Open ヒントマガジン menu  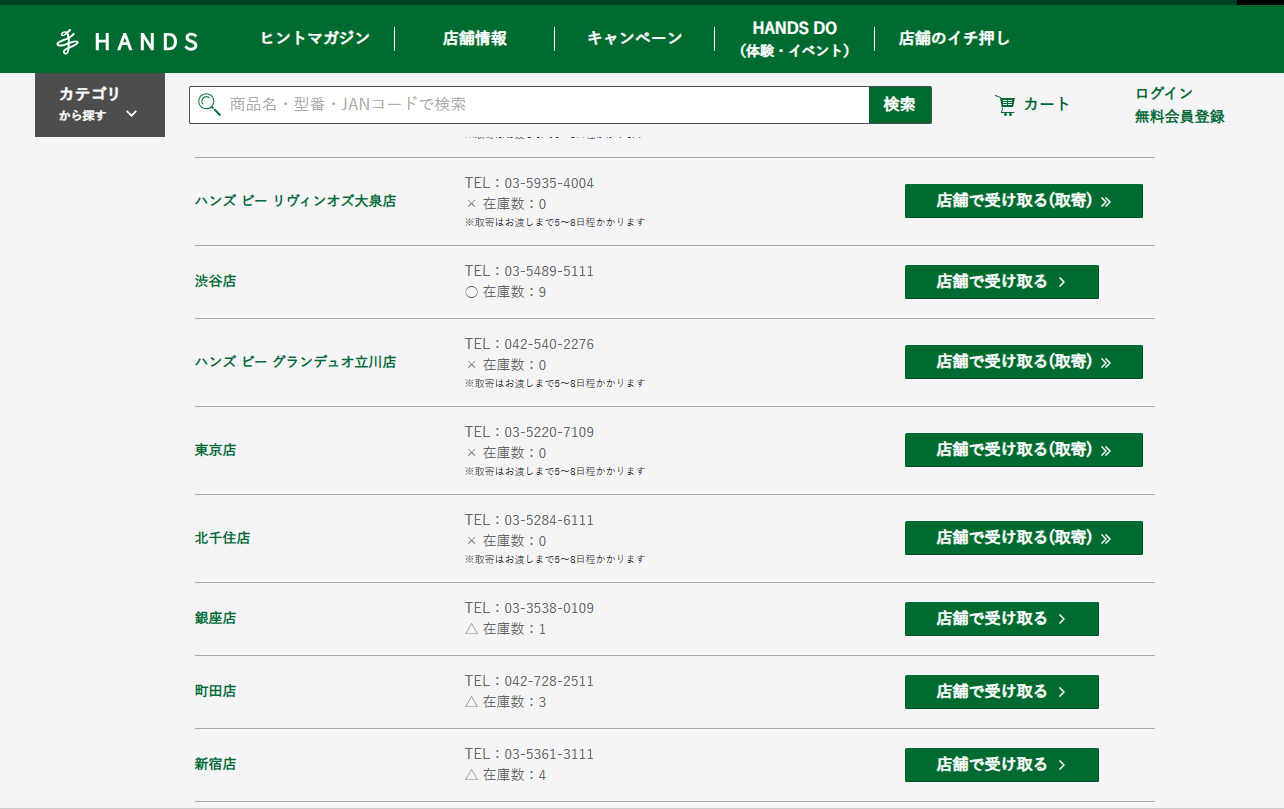(315, 39)
